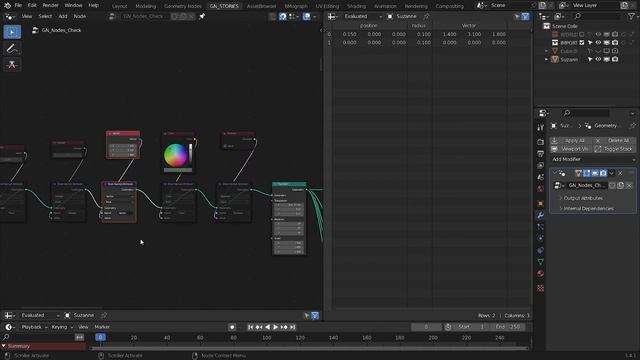
Task: Play the animation in reverse
Action: tap(267, 327)
